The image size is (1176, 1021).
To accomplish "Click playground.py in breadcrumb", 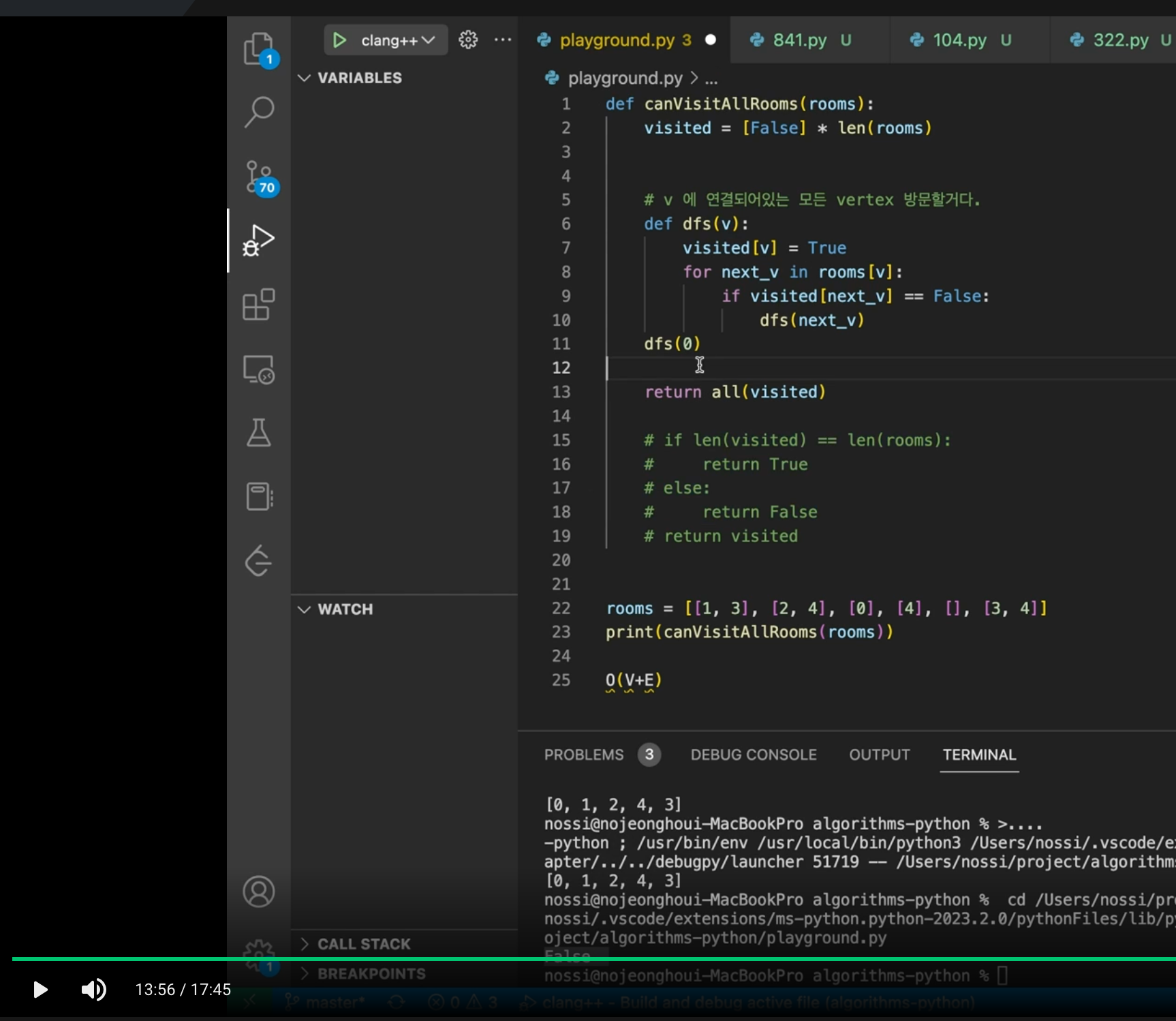I will [625, 78].
